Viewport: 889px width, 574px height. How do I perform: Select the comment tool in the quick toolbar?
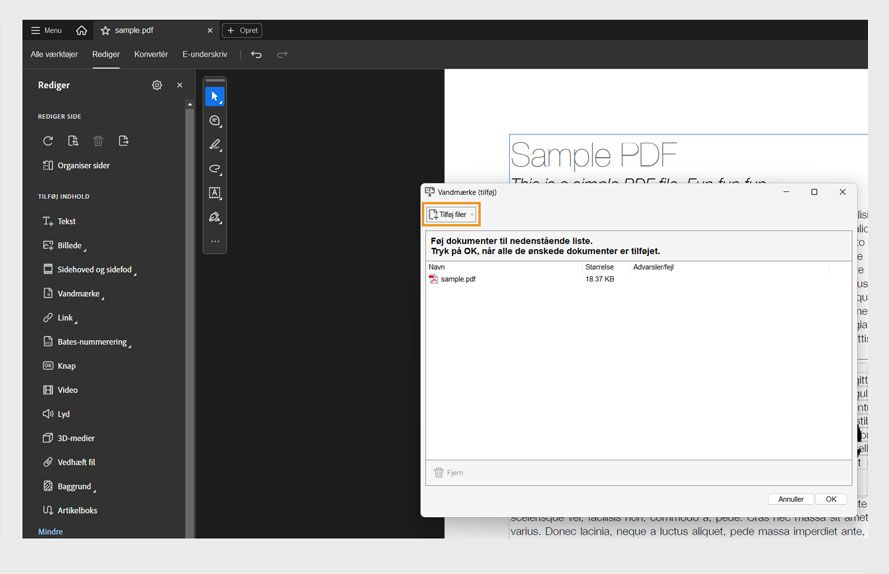tap(215, 121)
